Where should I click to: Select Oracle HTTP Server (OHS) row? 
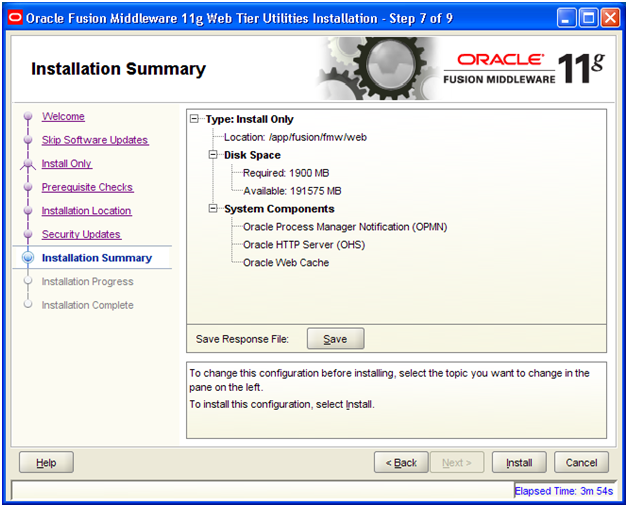(x=304, y=245)
